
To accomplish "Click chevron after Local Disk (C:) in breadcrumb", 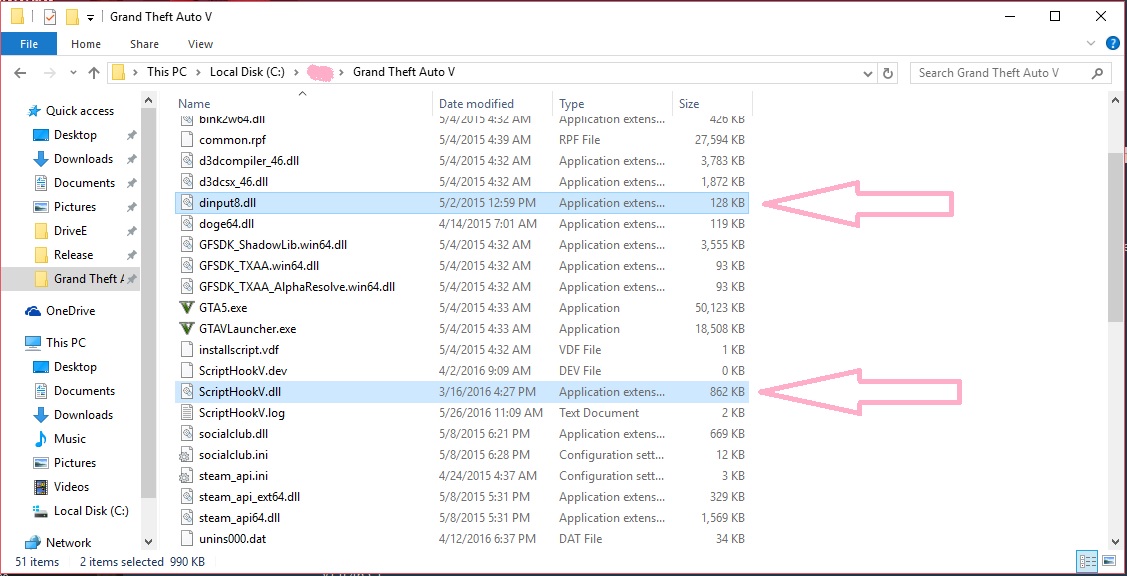I will pos(295,72).
